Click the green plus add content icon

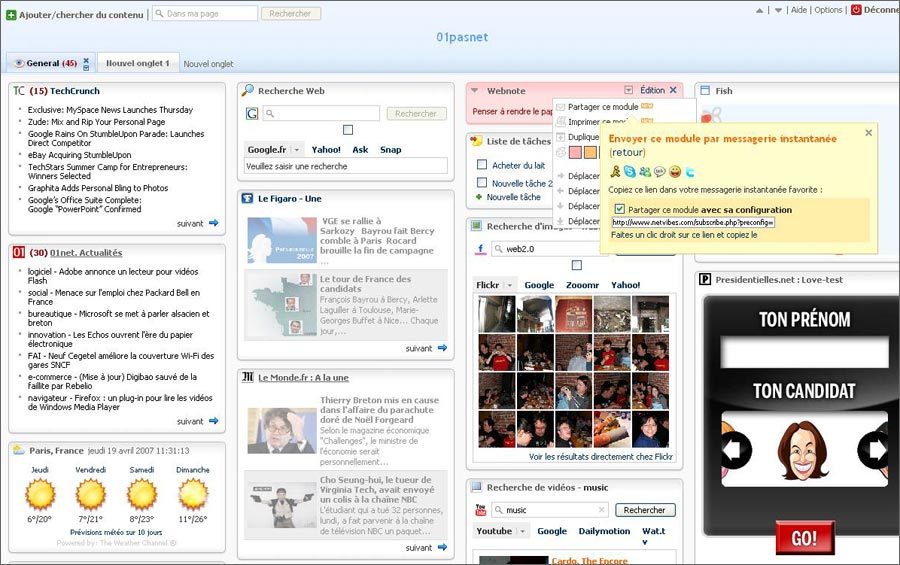[11, 13]
